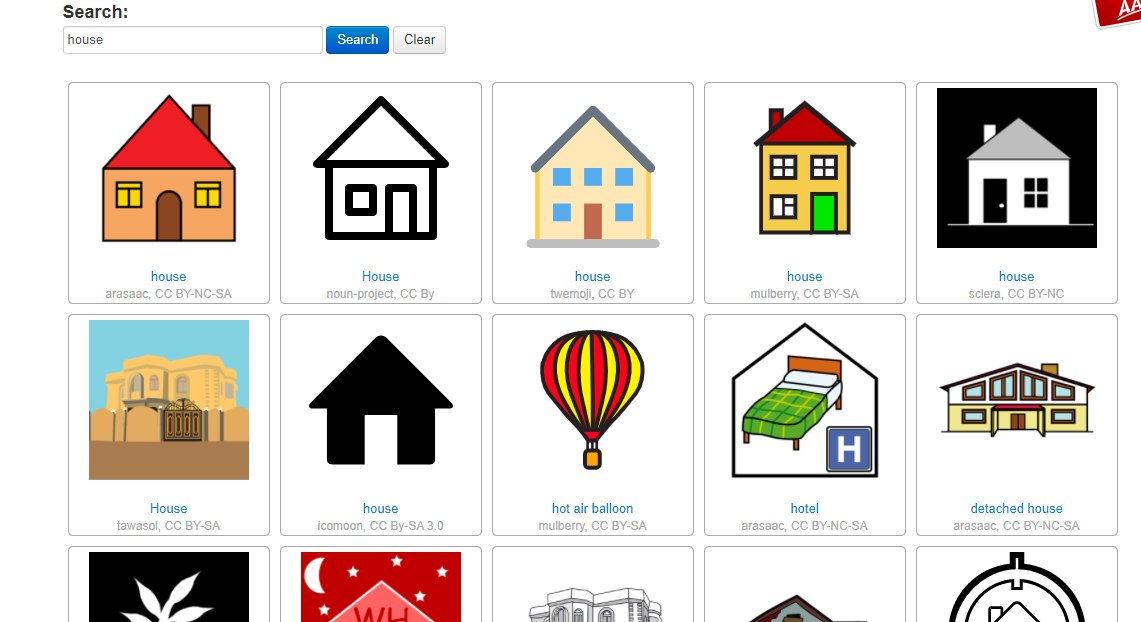This screenshot has height=622, width=1141.
Task: Click the red badge in the top corner
Action: pos(1118,12)
